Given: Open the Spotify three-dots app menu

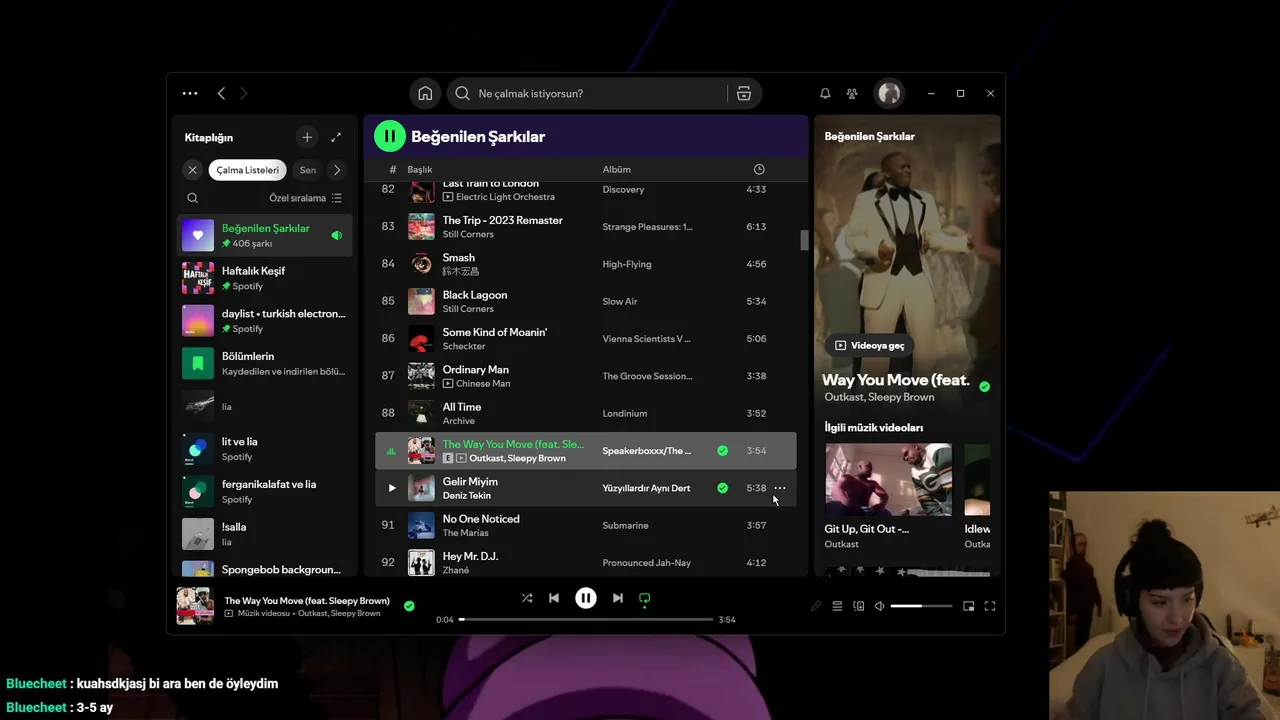Looking at the screenshot, I should pos(190,93).
